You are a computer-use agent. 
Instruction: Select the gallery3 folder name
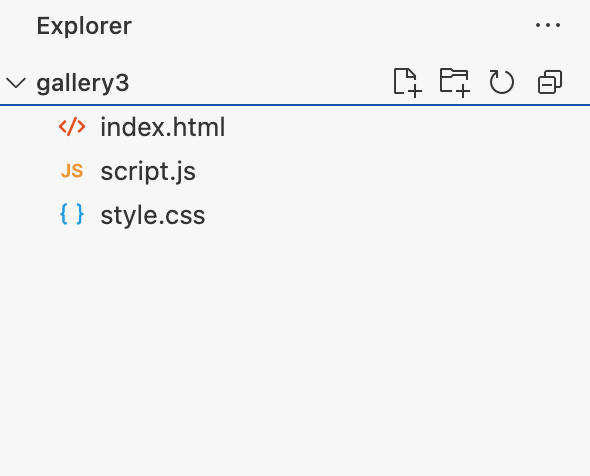(83, 83)
